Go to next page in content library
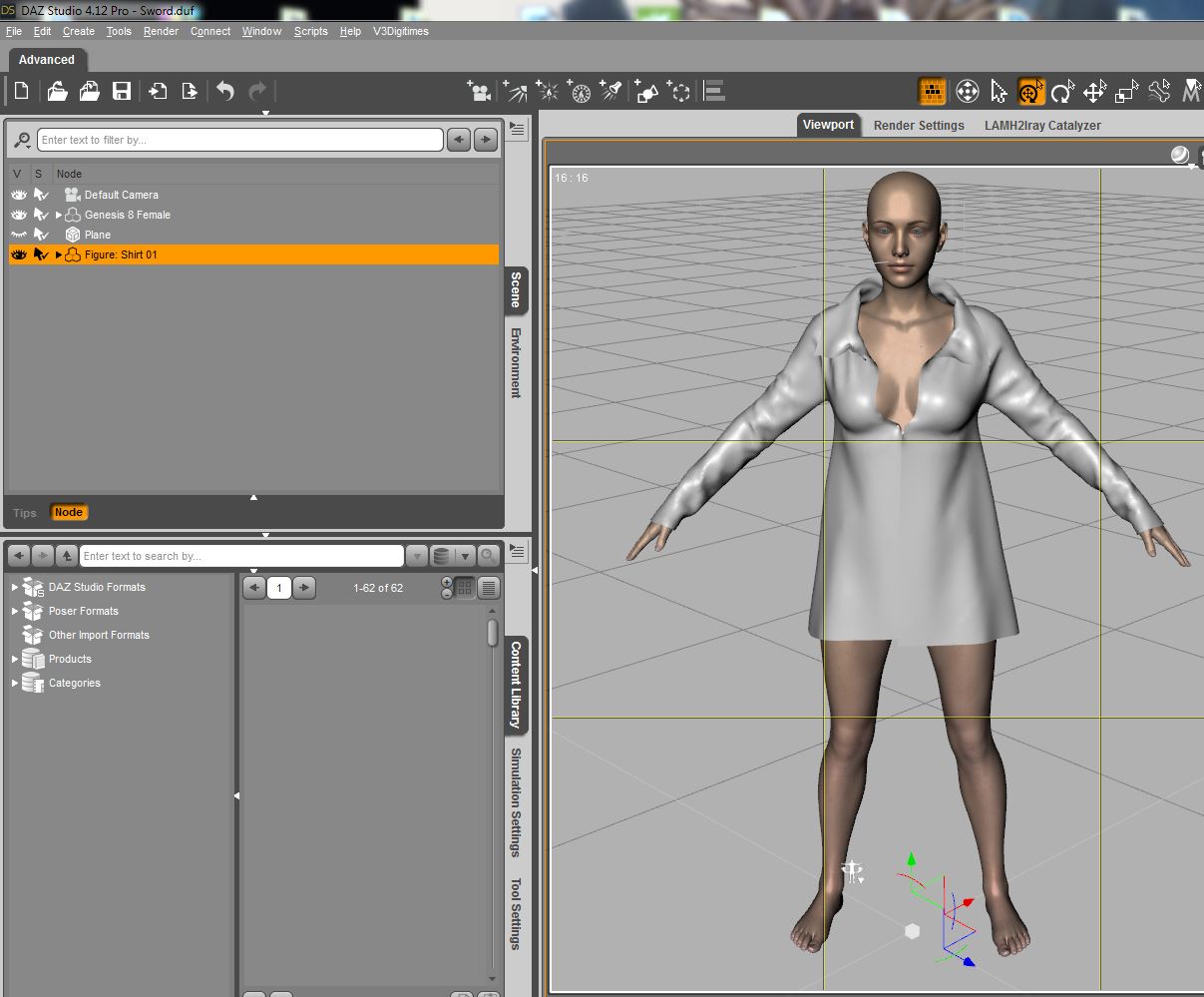Image resolution: width=1204 pixels, height=997 pixels. [x=304, y=588]
